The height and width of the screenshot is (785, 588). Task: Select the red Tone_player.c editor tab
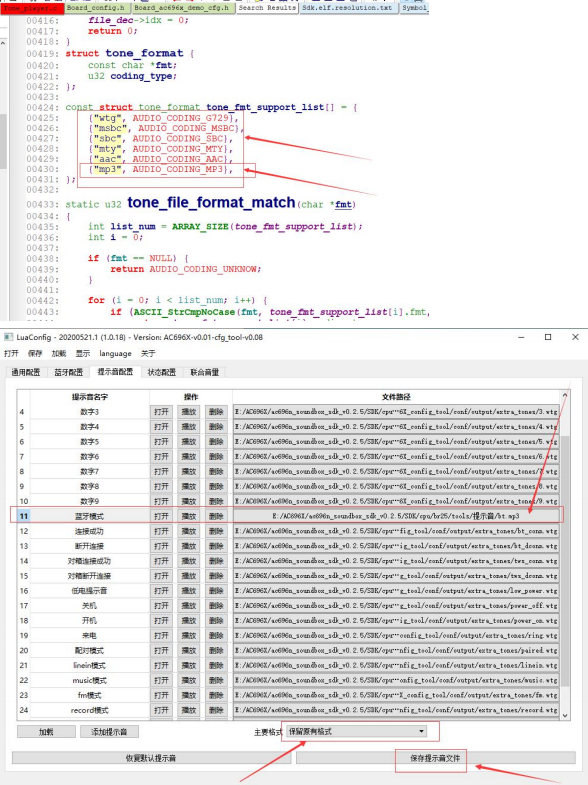32,9
